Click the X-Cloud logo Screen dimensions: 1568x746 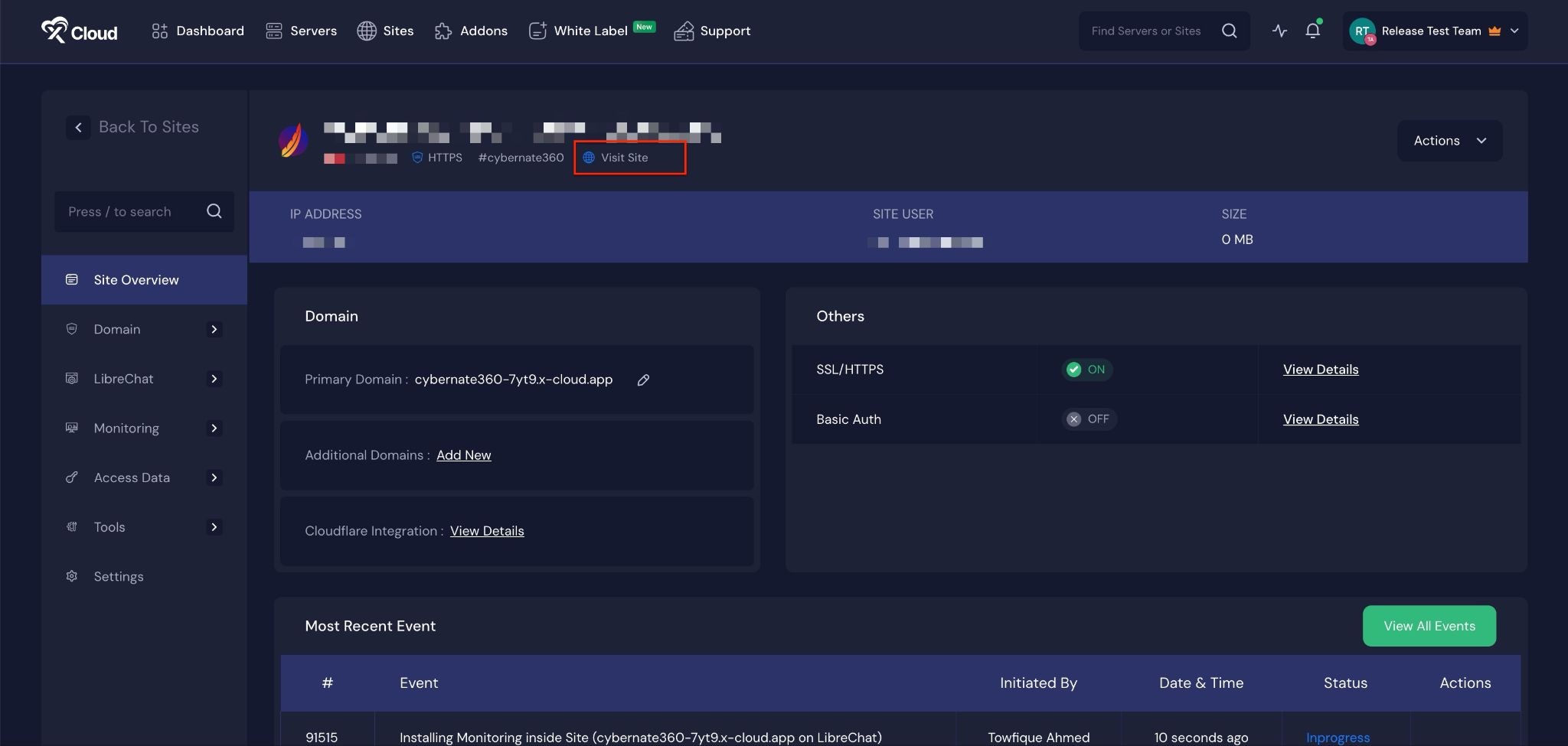(79, 31)
